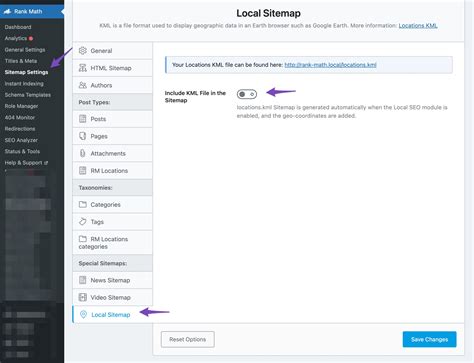Click the Tags tab icon
This screenshot has width=474, height=363.
tap(83, 222)
